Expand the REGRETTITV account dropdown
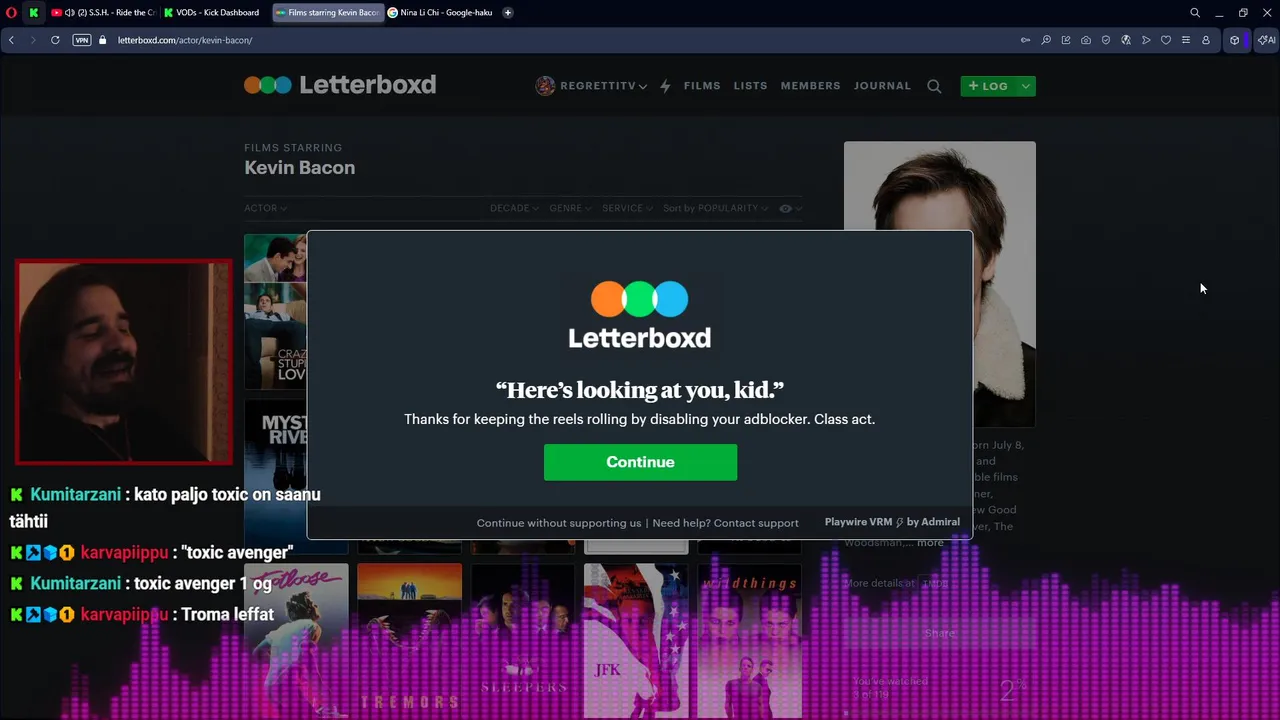The height and width of the screenshot is (720, 1280). (x=642, y=87)
